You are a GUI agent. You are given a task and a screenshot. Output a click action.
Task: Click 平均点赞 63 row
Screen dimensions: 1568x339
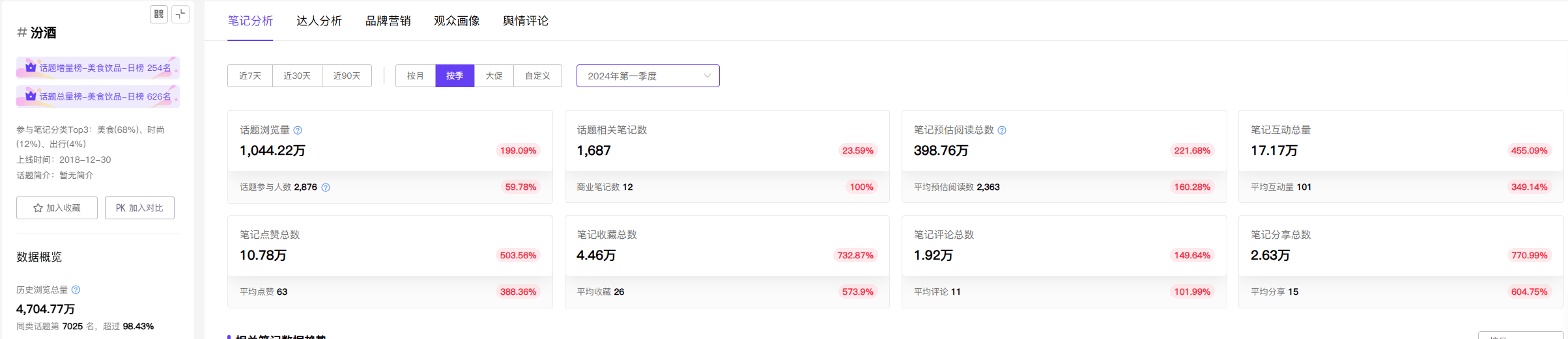[x=390, y=292]
